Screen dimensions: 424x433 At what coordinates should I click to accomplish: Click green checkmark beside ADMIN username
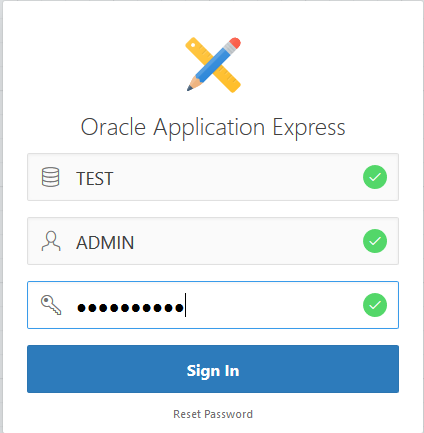[x=375, y=241]
